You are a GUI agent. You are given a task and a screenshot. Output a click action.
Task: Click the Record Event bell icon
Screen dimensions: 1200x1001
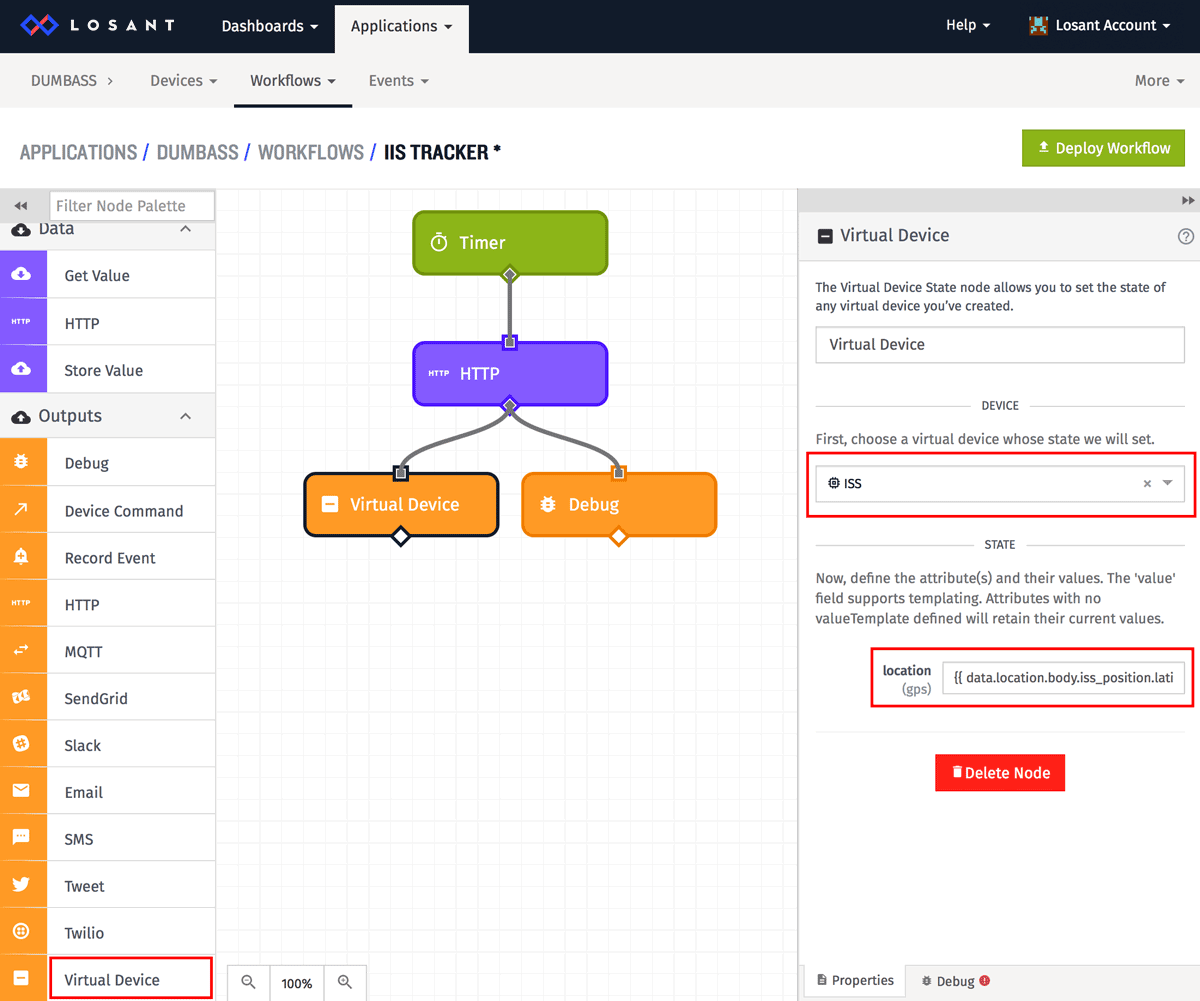[x=21, y=557]
